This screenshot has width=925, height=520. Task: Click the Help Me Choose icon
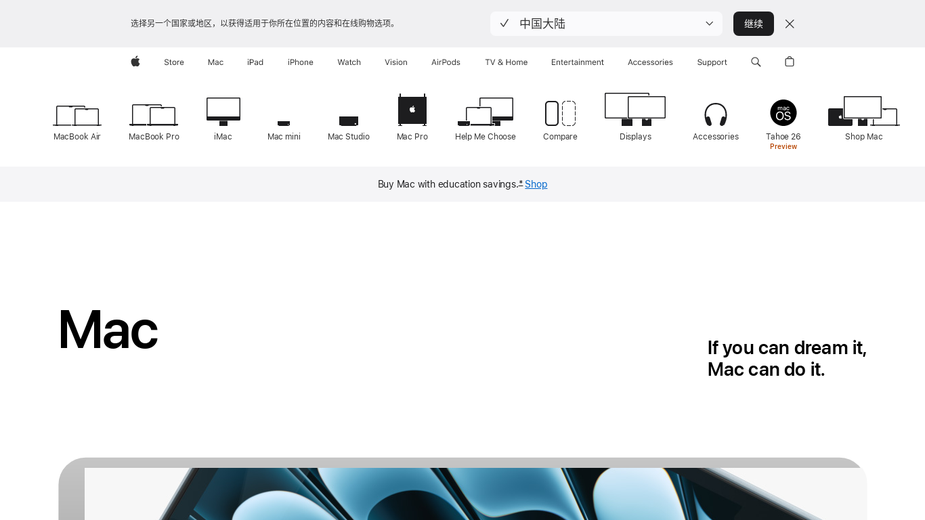pyautogui.click(x=486, y=112)
